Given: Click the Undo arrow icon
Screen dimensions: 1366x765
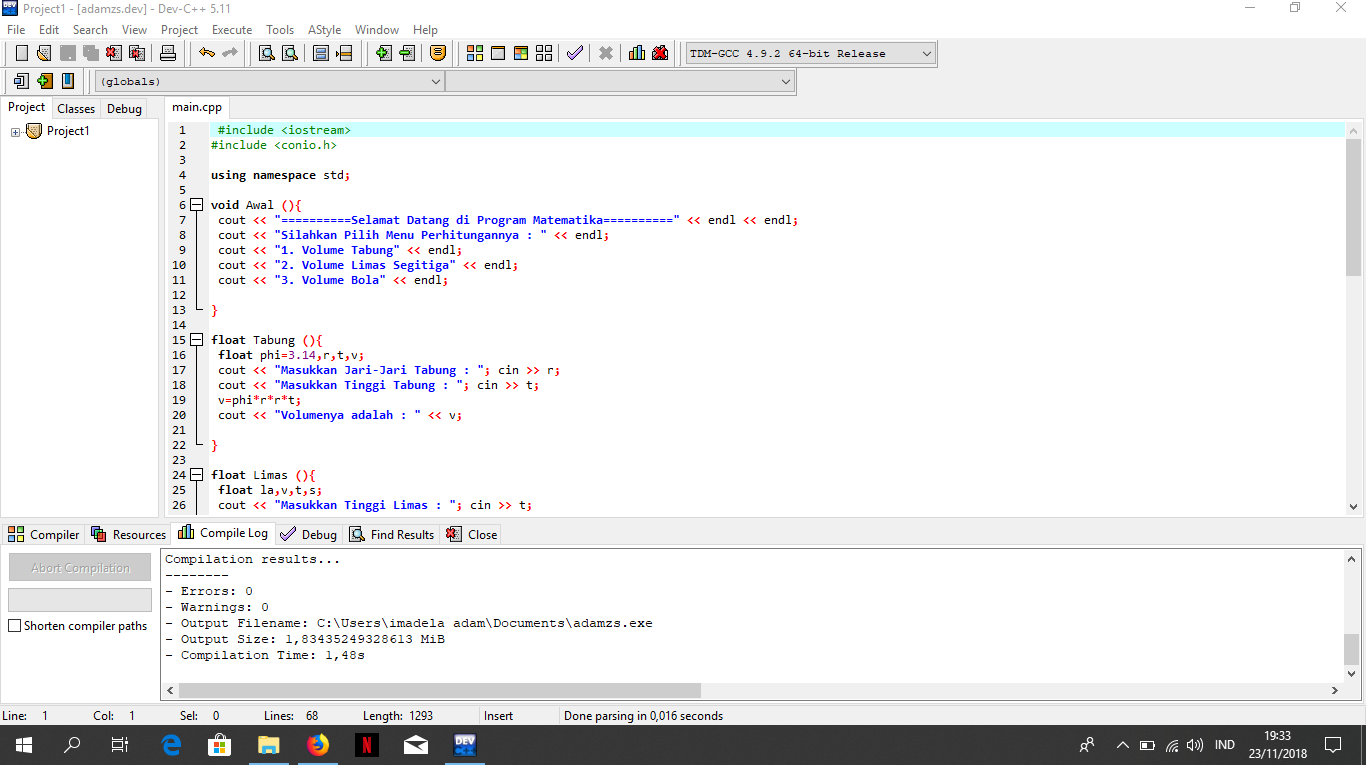Looking at the screenshot, I should [x=208, y=53].
